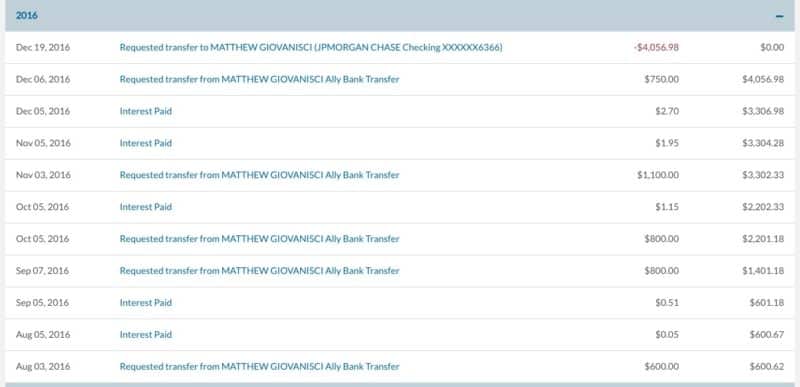
Task: Select the date Aug 05, 2016
Action: 43,334
